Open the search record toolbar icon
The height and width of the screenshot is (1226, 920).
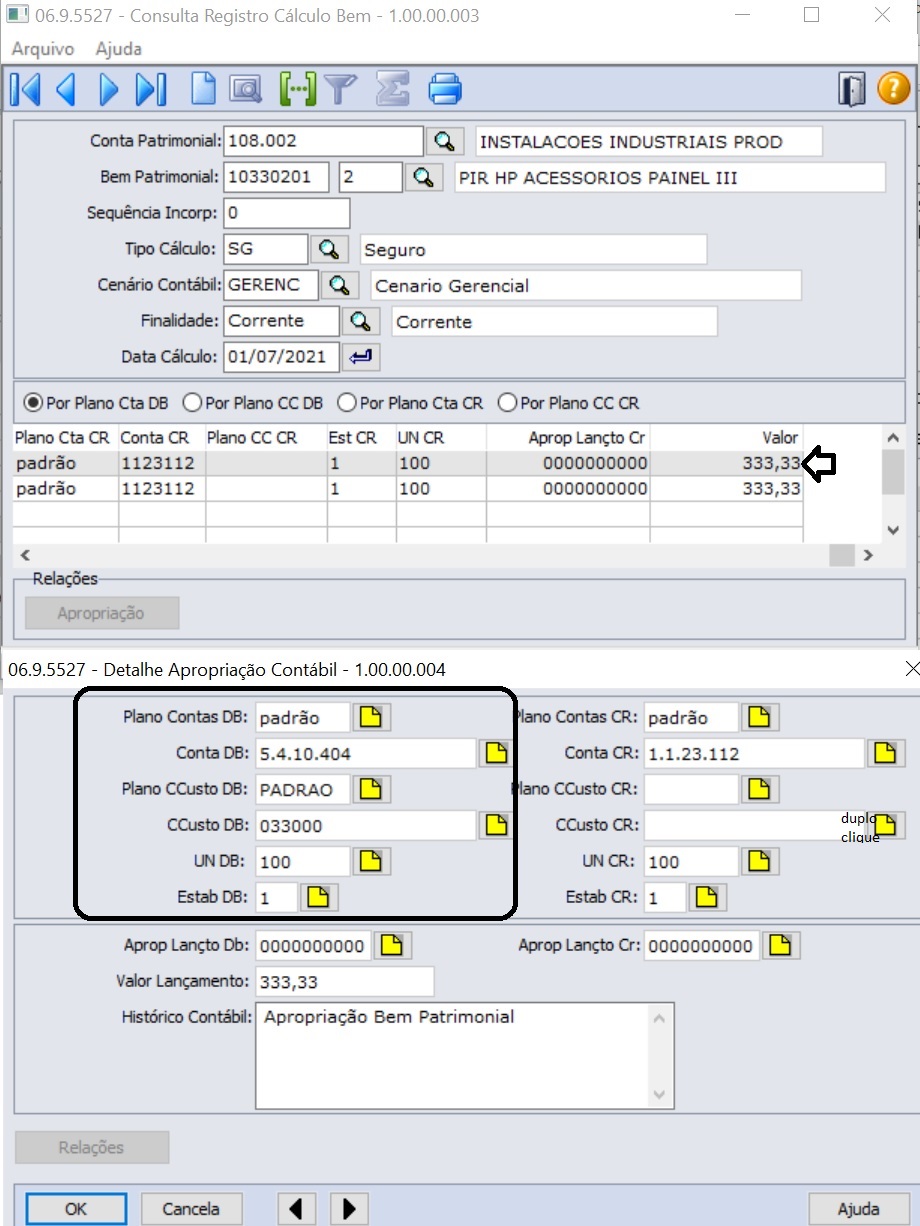click(246, 90)
